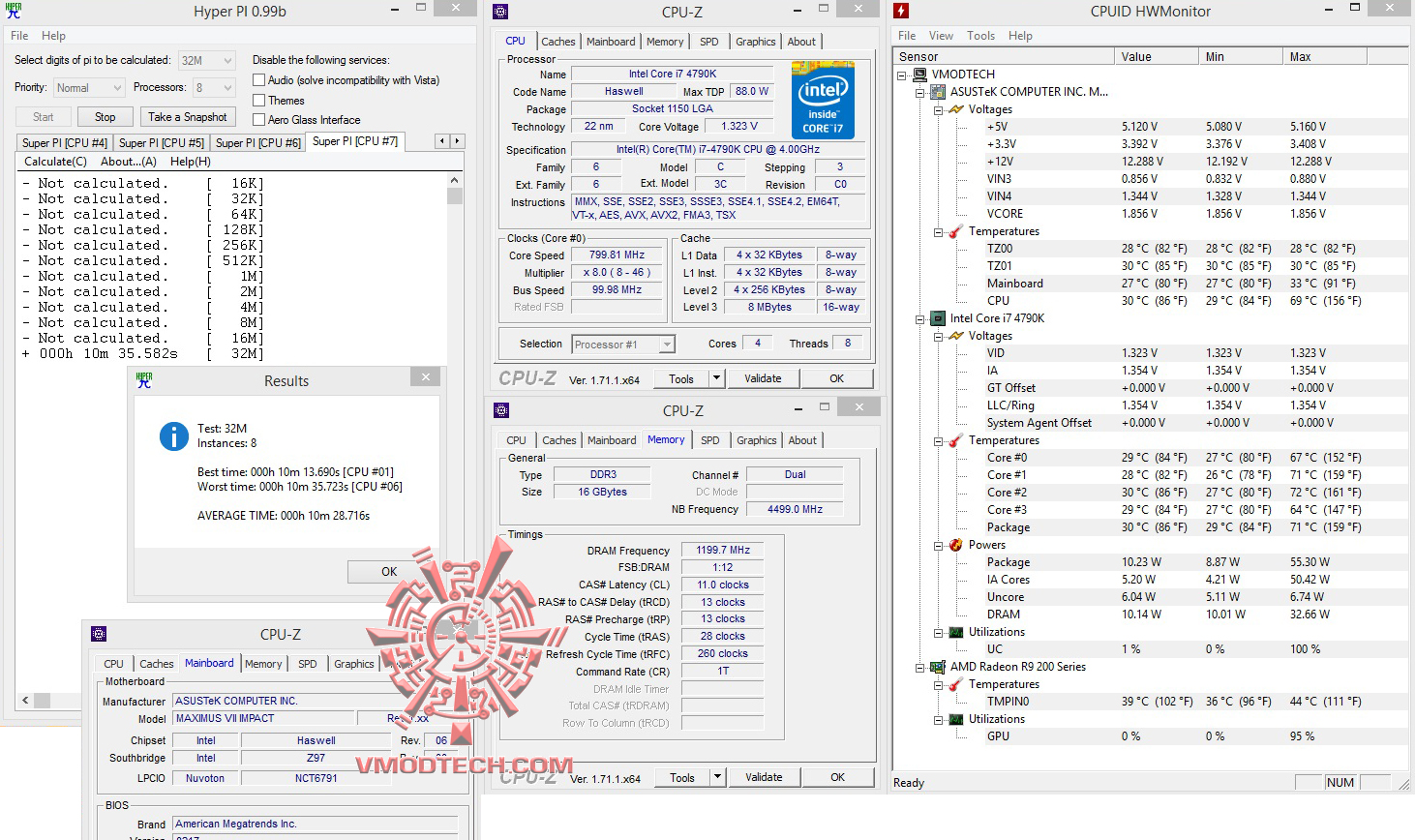Click the app icon of the CPU-Z window showing the Memory tab
This screenshot has height=840, width=1415.
[501, 410]
